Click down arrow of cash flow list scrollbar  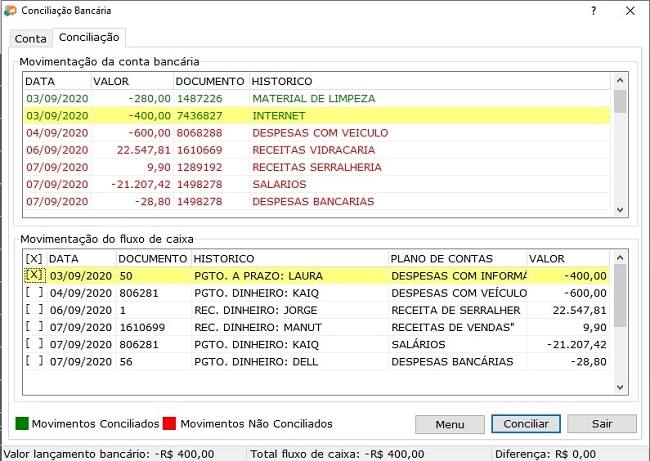pyautogui.click(x=620, y=387)
